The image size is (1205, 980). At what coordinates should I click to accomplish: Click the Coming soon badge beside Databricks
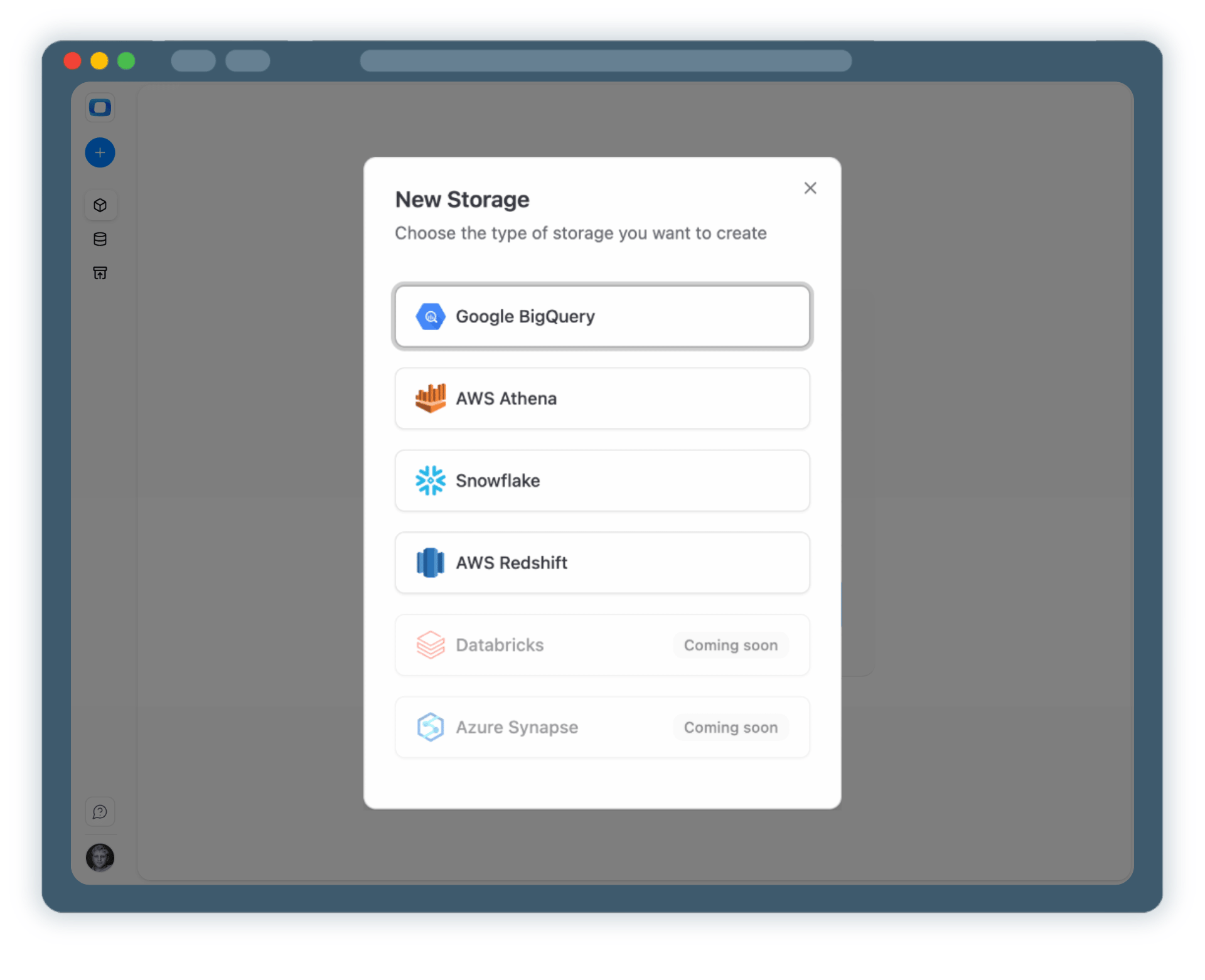tap(730, 645)
